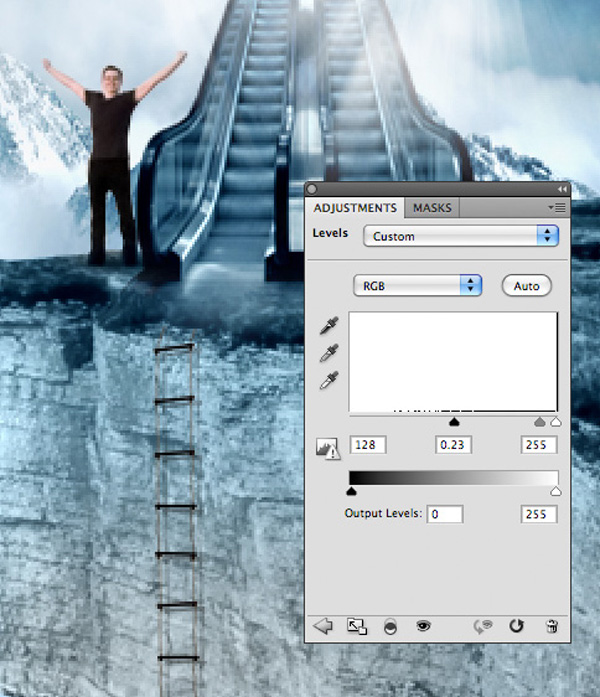Viewport: 600px width, 697px height.
Task: Select the white point eyedropper
Action: click(329, 380)
